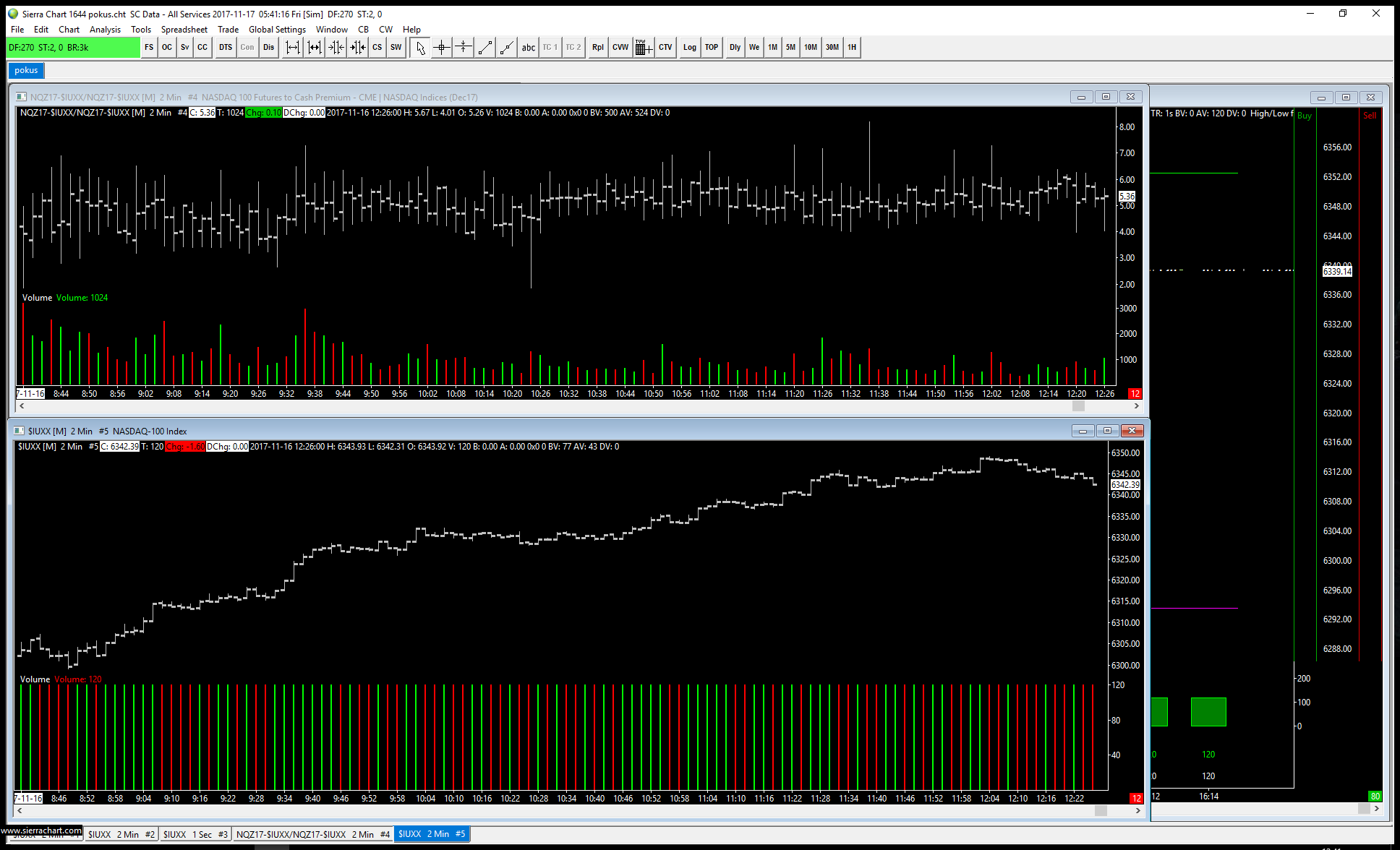Set timeframe with 30M button
The image size is (1400, 850).
coord(832,48)
